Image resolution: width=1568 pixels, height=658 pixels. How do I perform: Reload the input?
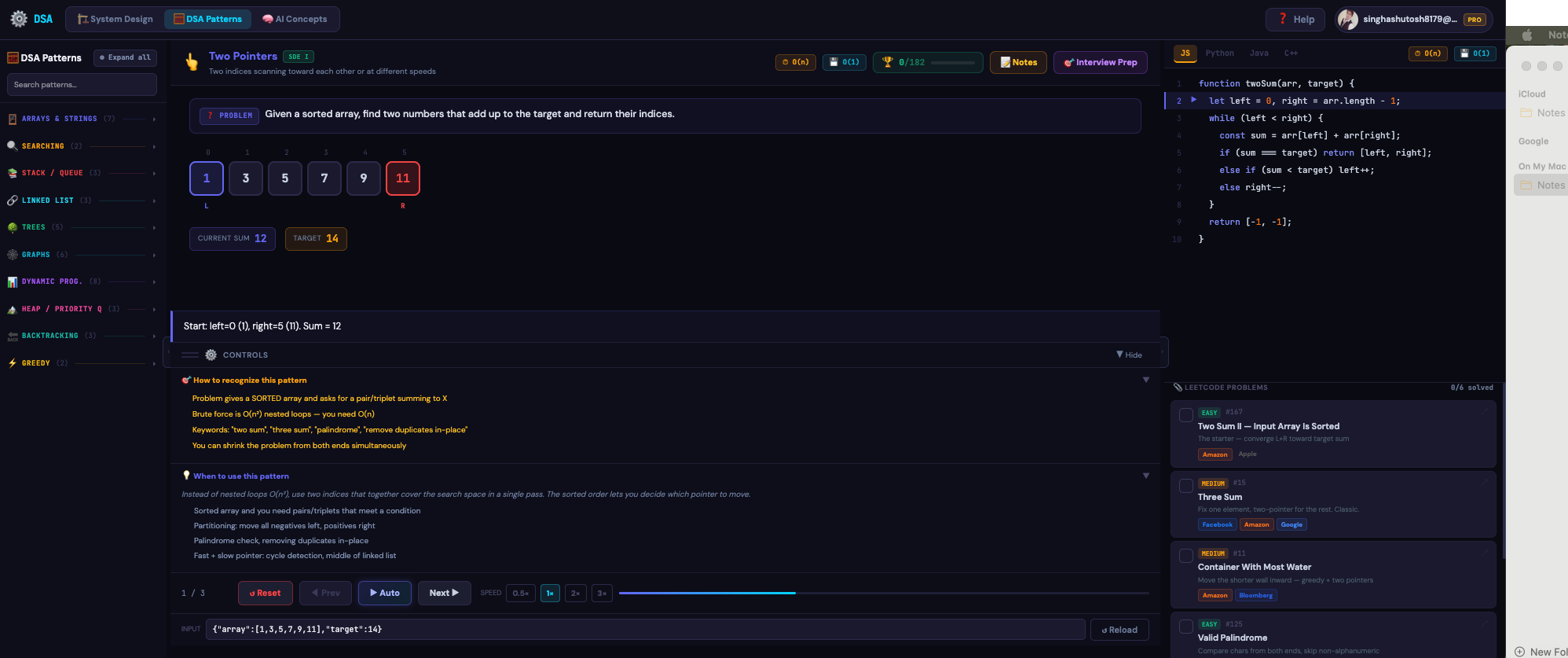point(1119,630)
